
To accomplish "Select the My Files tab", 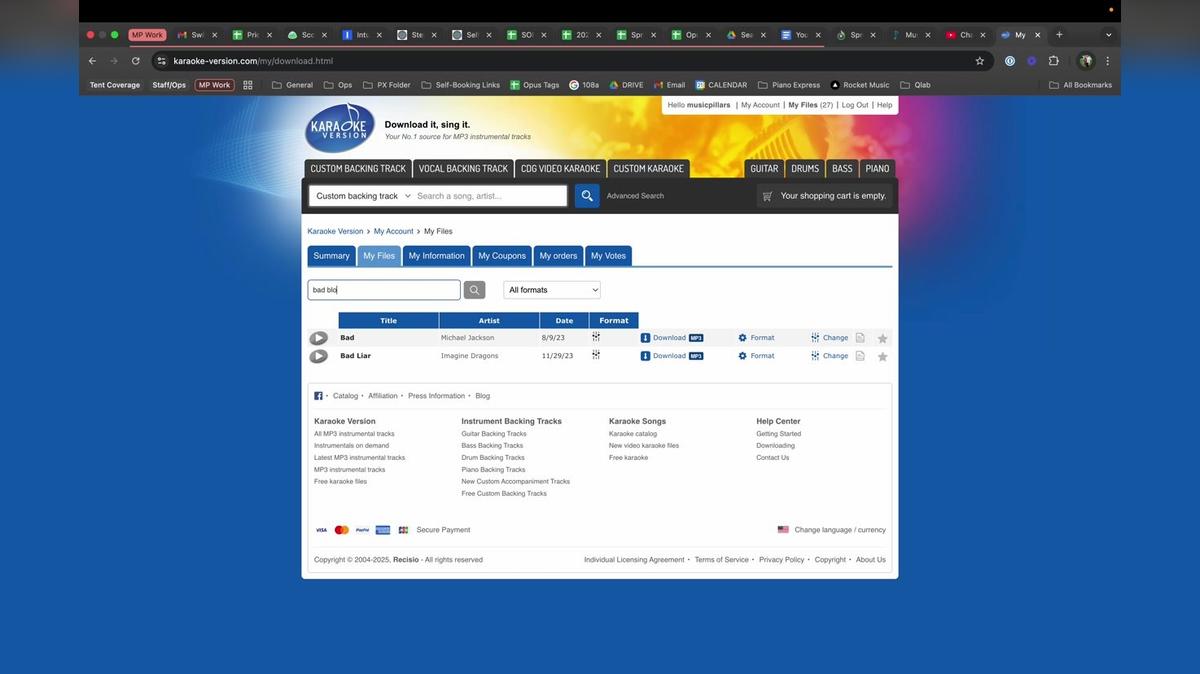I will tap(379, 256).
